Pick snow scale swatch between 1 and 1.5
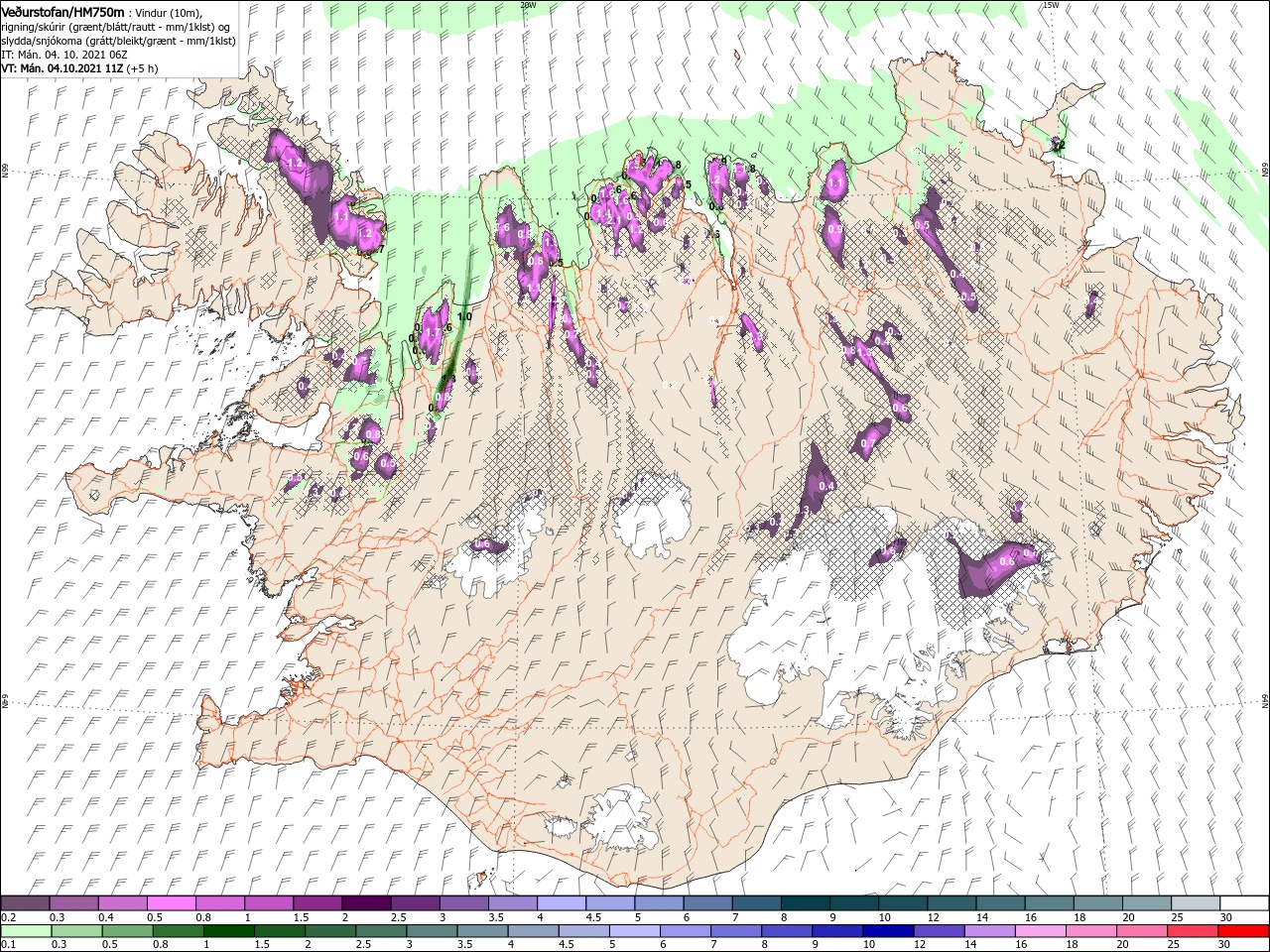The height and width of the screenshot is (952, 1270). tap(268, 902)
